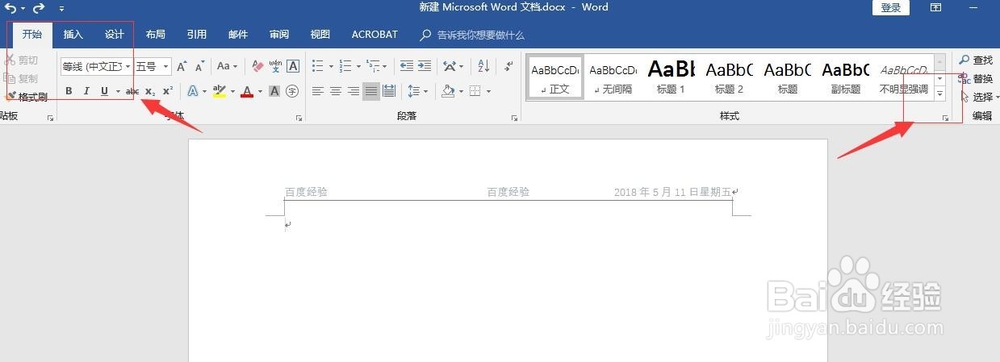Open Asian layout dropdown icon
The height and width of the screenshot is (362, 1000).
pos(452,66)
